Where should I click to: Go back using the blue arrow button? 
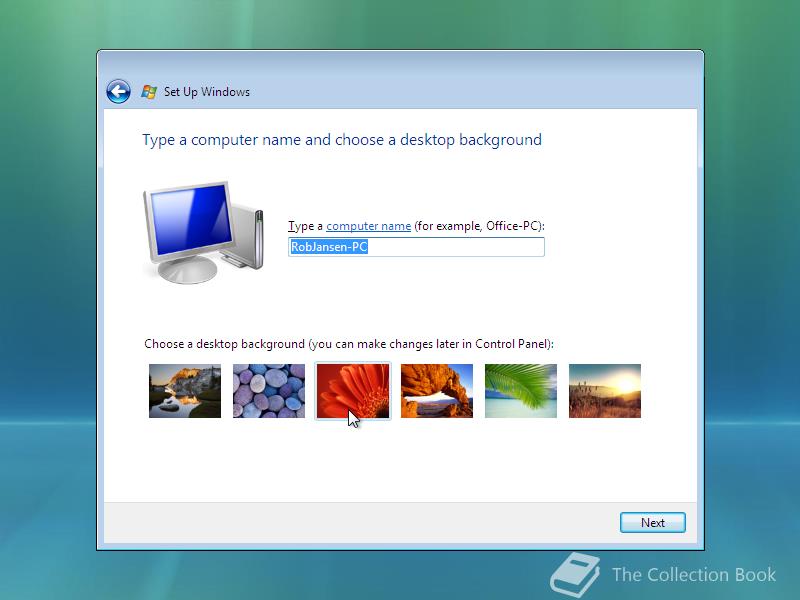coord(118,92)
